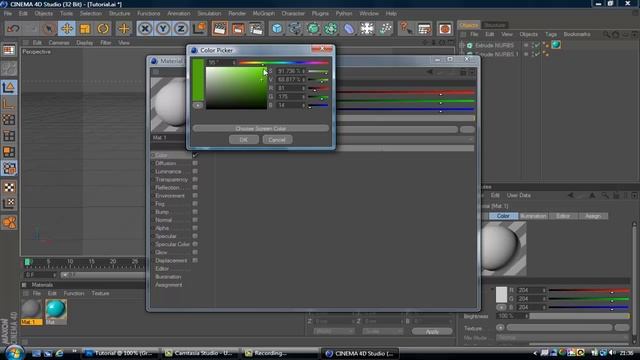The height and width of the screenshot is (360, 640).
Task: Click the hue rainbow slider
Action: tap(284, 63)
